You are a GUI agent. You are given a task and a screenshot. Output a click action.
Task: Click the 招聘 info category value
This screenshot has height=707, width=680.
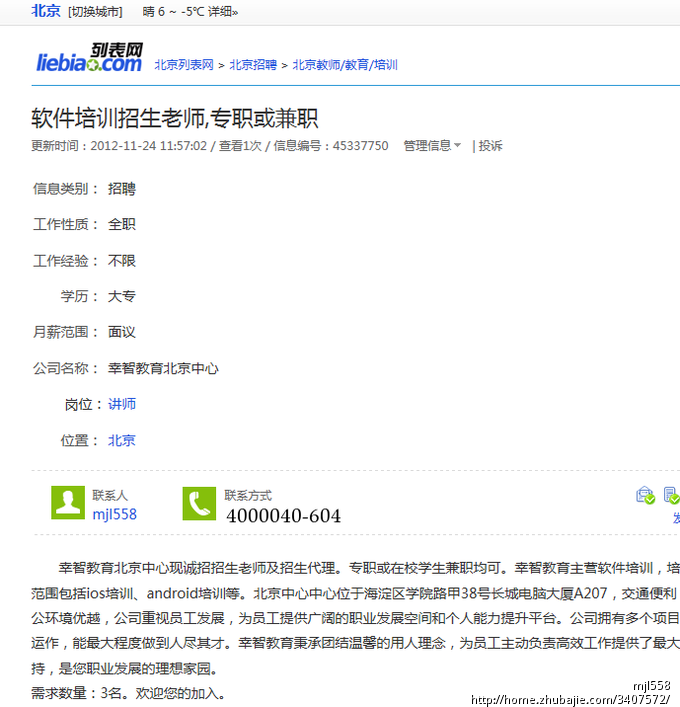click(x=122, y=188)
